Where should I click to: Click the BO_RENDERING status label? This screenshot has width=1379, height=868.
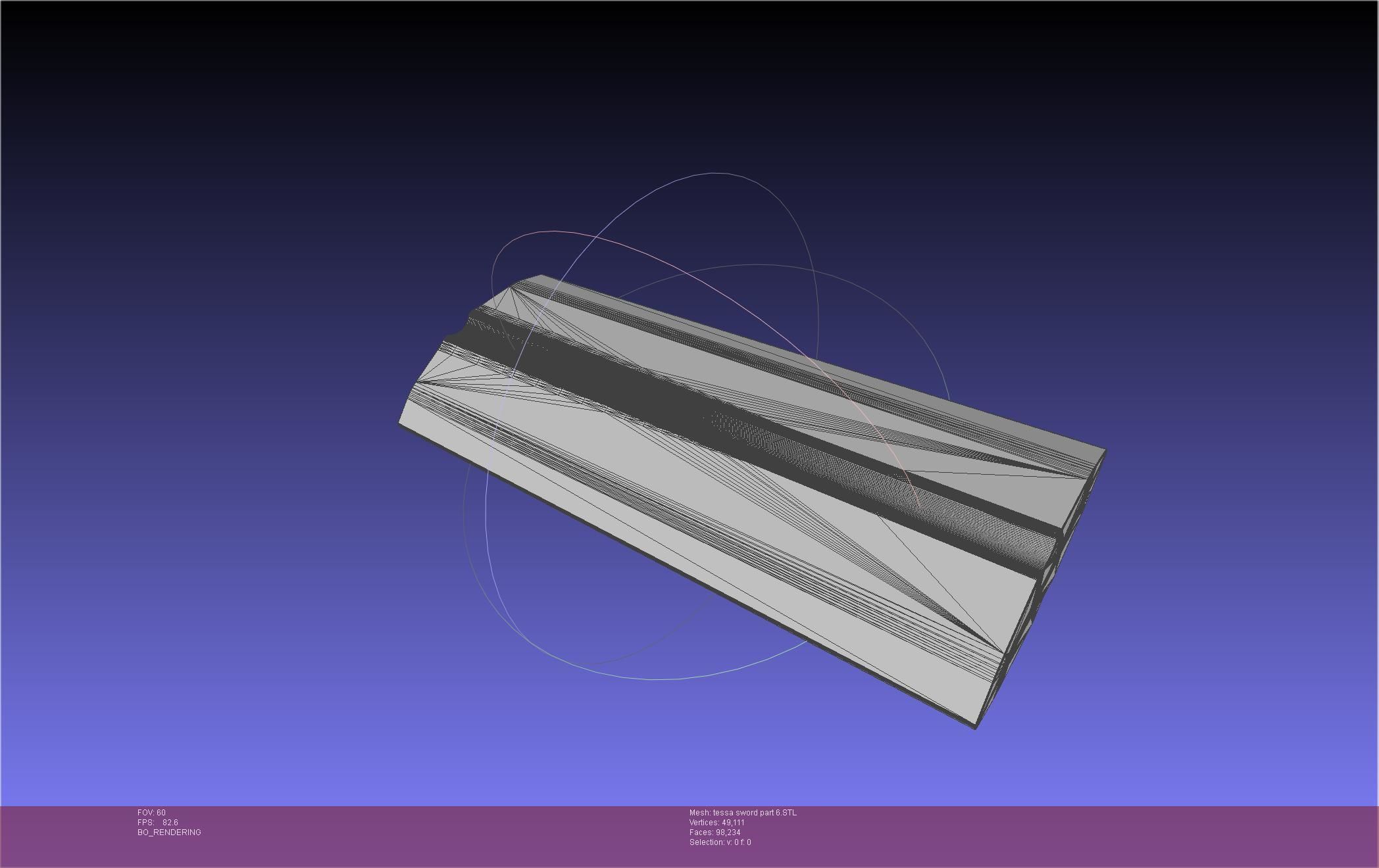[x=169, y=832]
